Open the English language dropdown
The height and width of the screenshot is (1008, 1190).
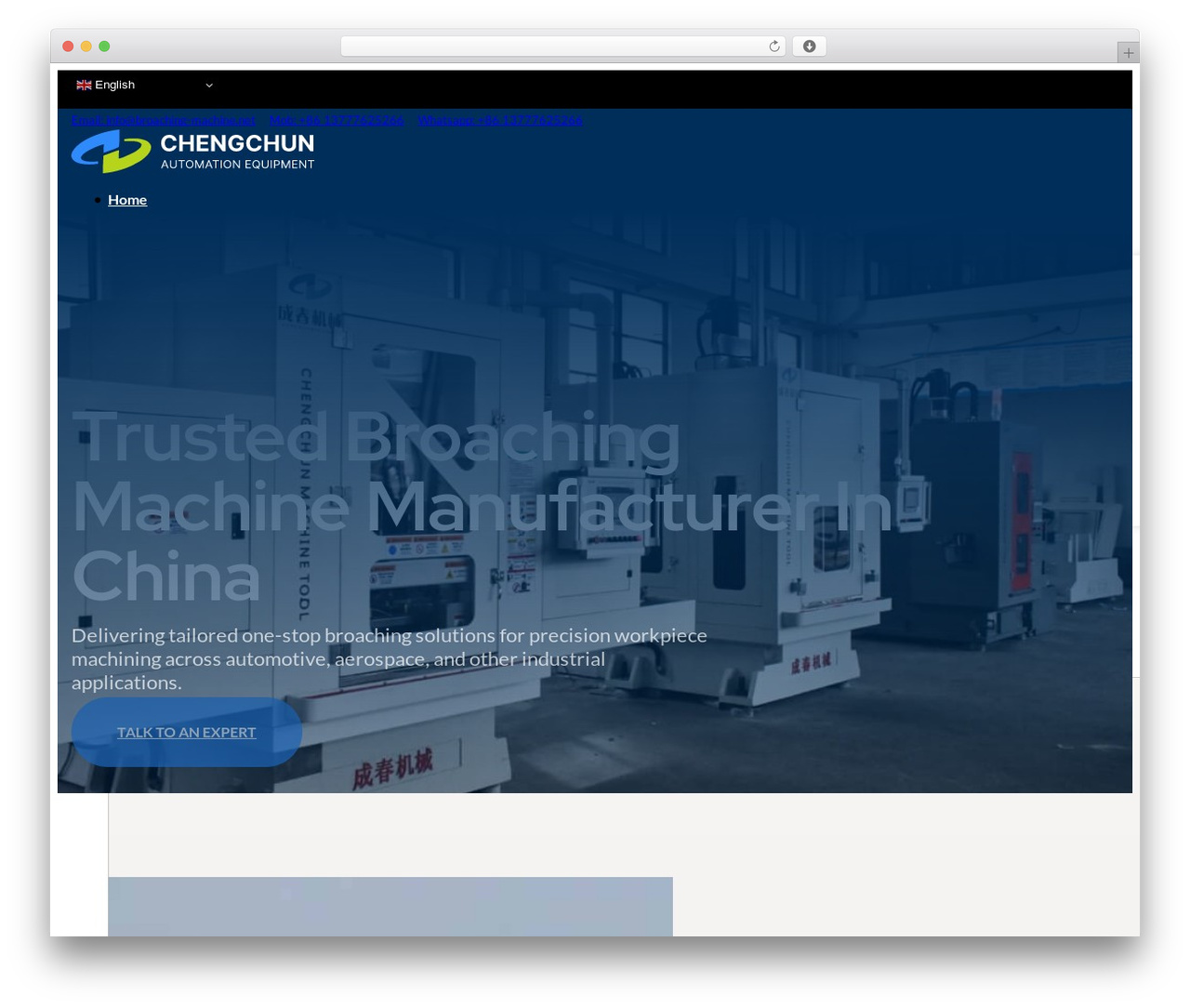[144, 85]
